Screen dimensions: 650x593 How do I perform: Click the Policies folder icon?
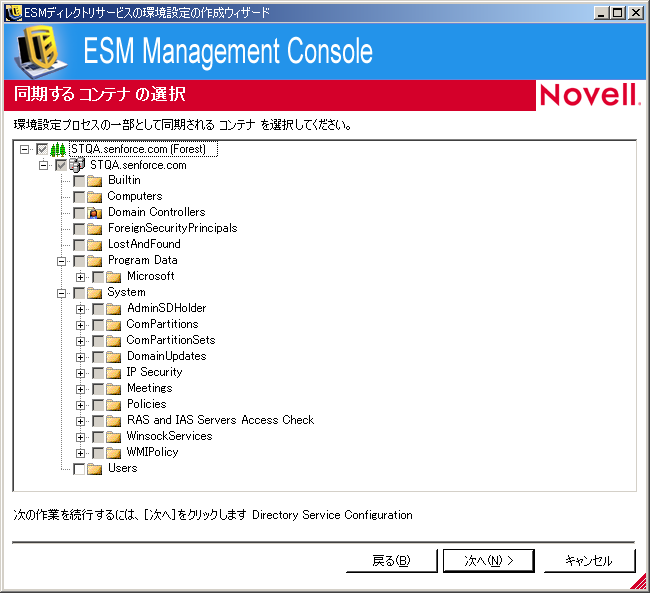[114, 405]
